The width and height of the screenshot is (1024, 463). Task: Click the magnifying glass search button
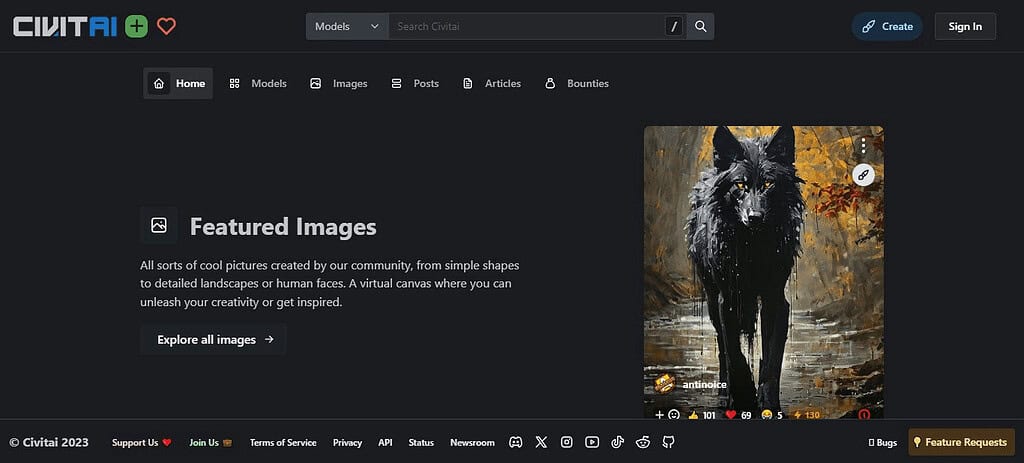[701, 26]
